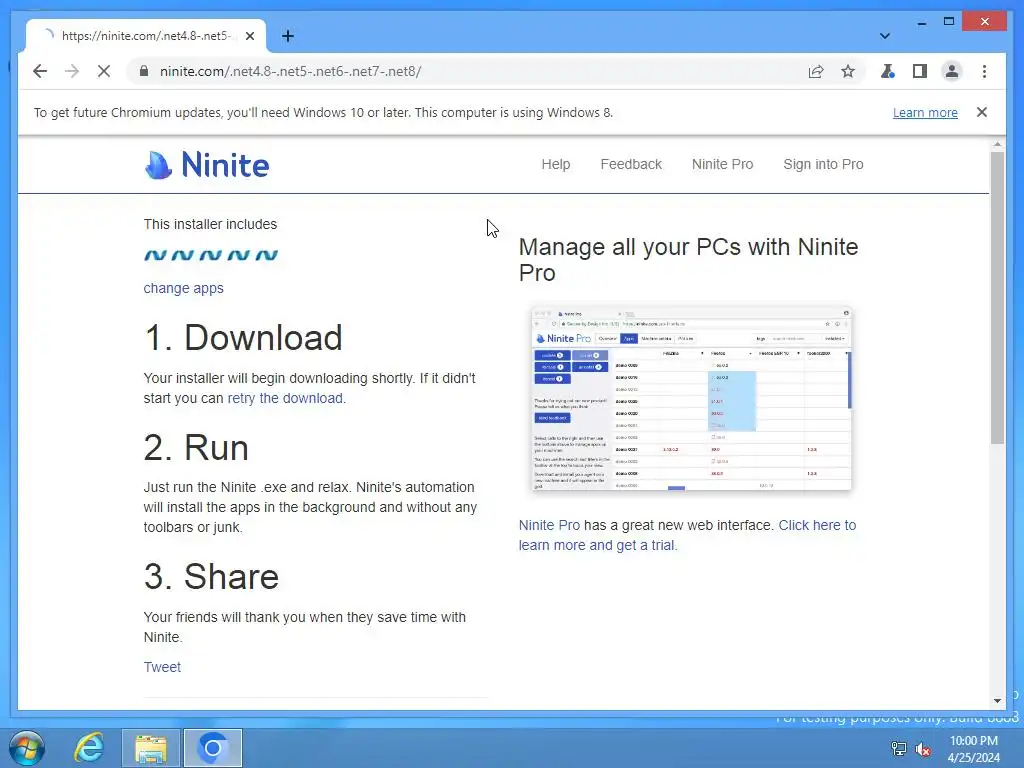Screen dimensions: 1024x768
Task: Dismiss the Chromium update infobar
Action: (982, 112)
